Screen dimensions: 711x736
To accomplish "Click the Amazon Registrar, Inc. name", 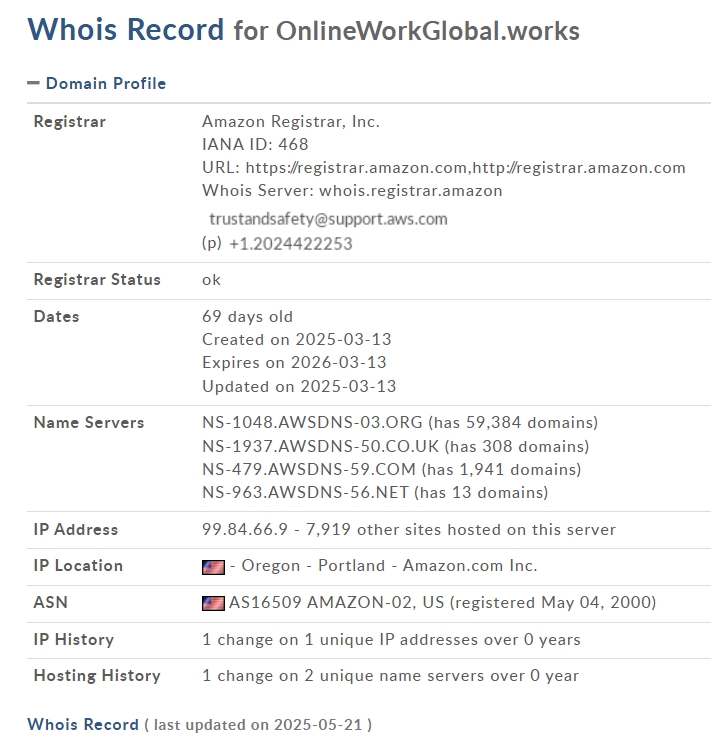I will (291, 122).
